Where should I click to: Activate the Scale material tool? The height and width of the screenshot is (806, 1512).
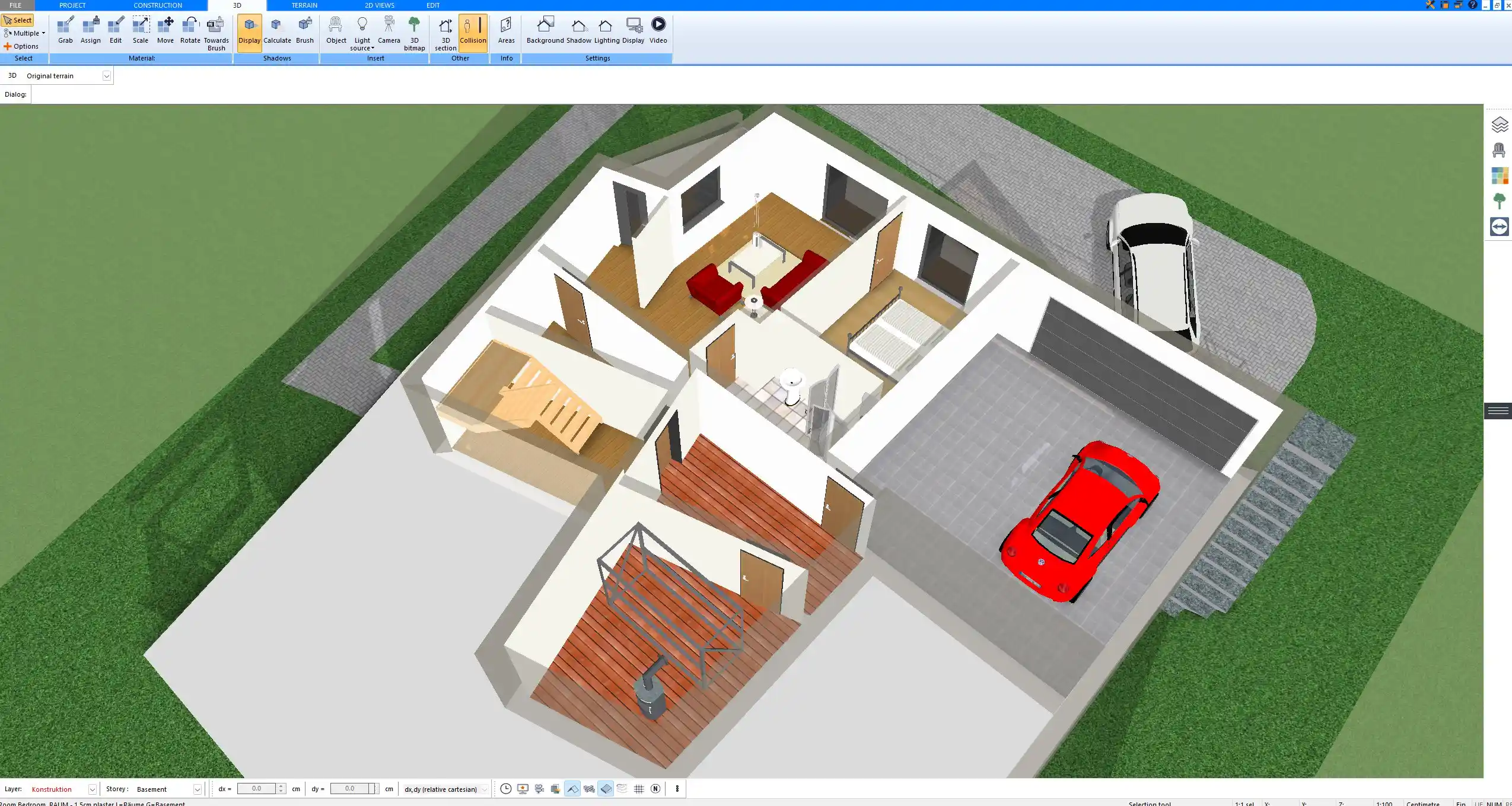pos(141,30)
